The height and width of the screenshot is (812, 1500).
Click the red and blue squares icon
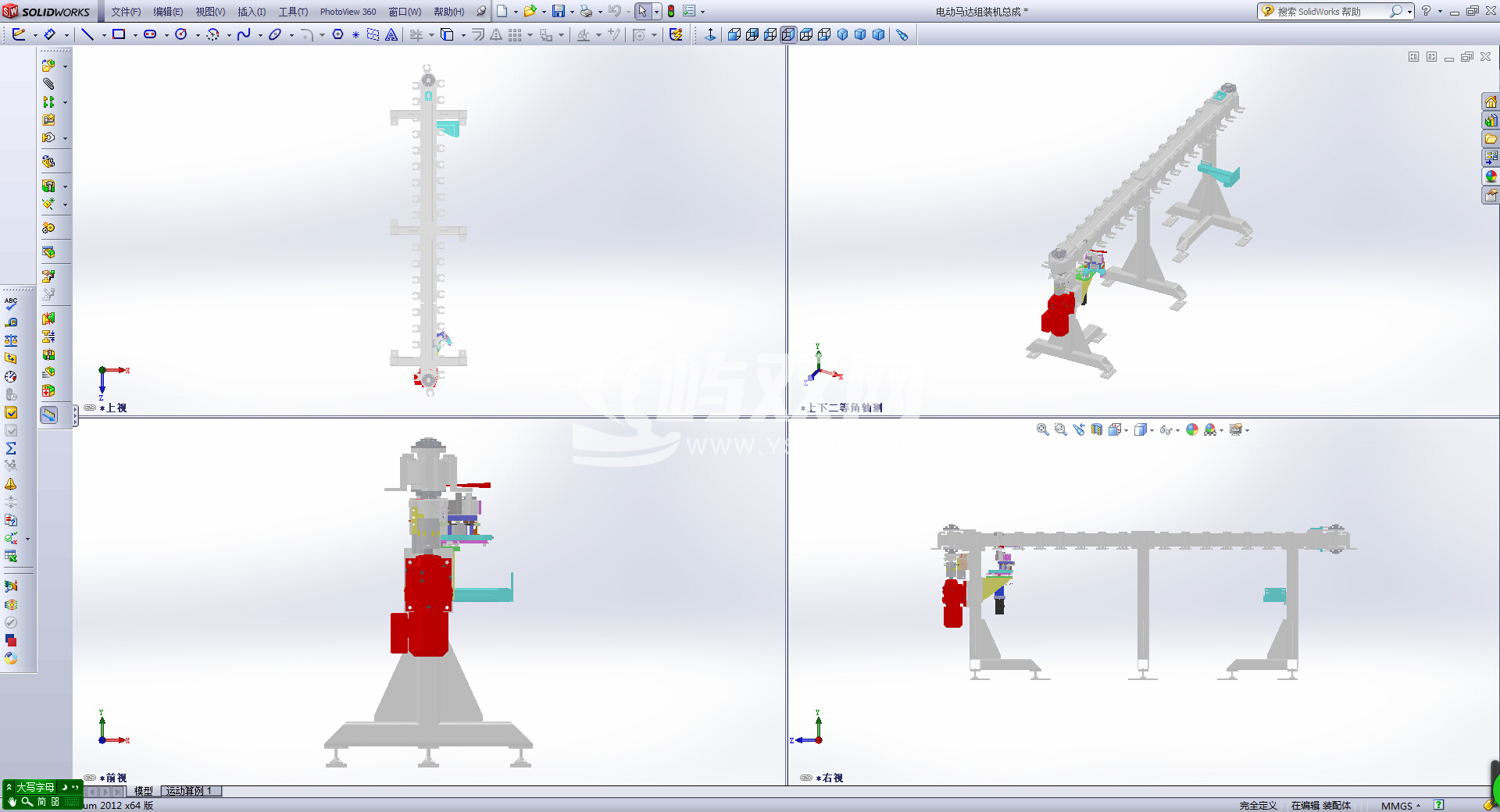point(11,640)
